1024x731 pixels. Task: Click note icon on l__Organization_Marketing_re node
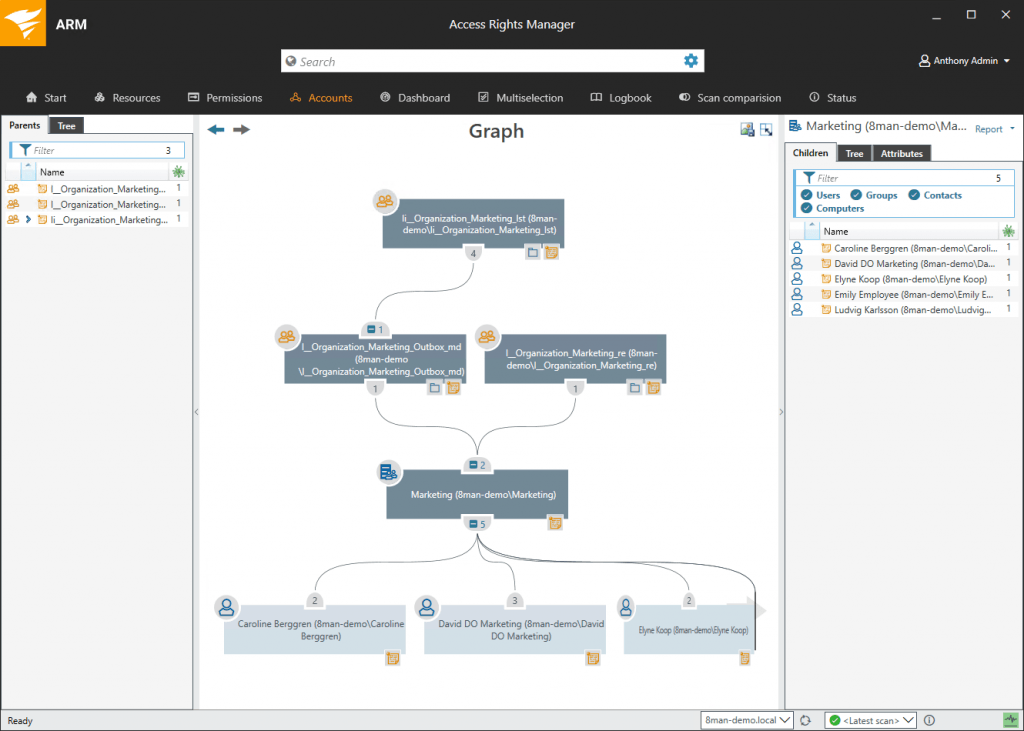pos(652,388)
